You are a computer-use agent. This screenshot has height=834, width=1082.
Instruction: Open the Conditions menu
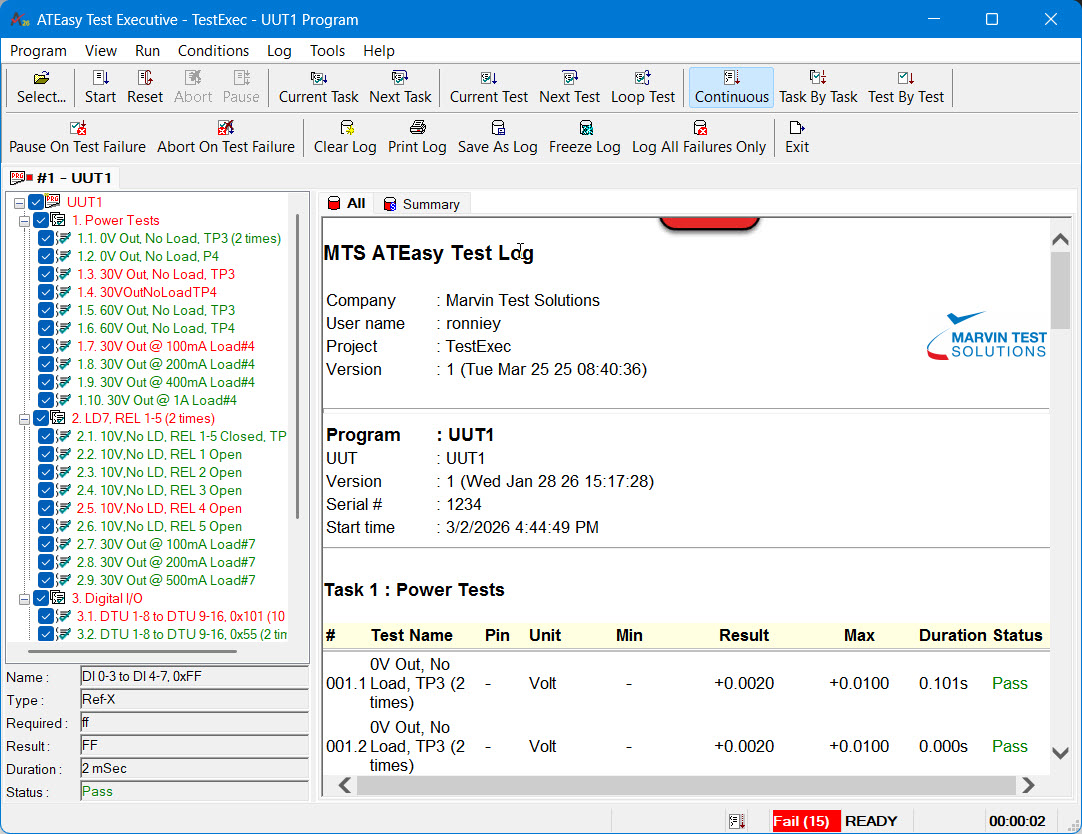pyautogui.click(x=213, y=51)
